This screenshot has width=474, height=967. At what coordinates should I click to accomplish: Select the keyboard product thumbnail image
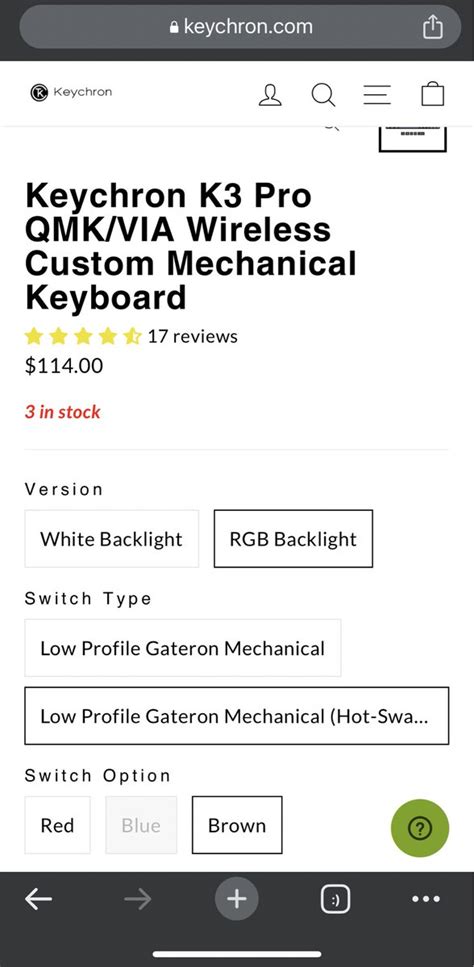click(412, 138)
